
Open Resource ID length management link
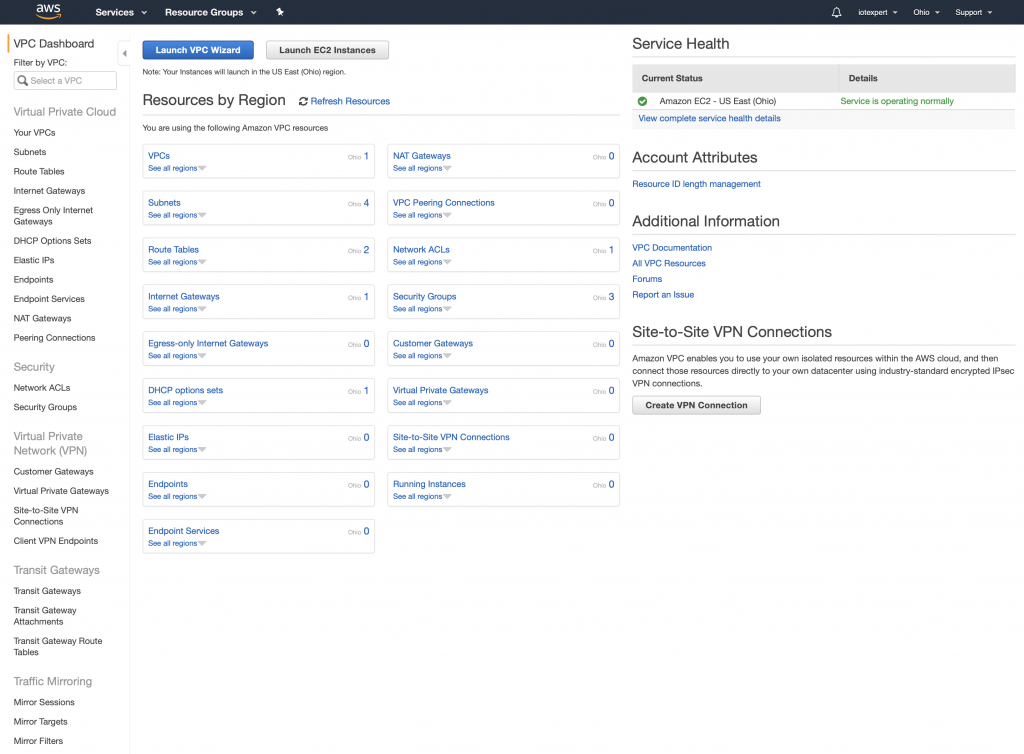tap(696, 184)
